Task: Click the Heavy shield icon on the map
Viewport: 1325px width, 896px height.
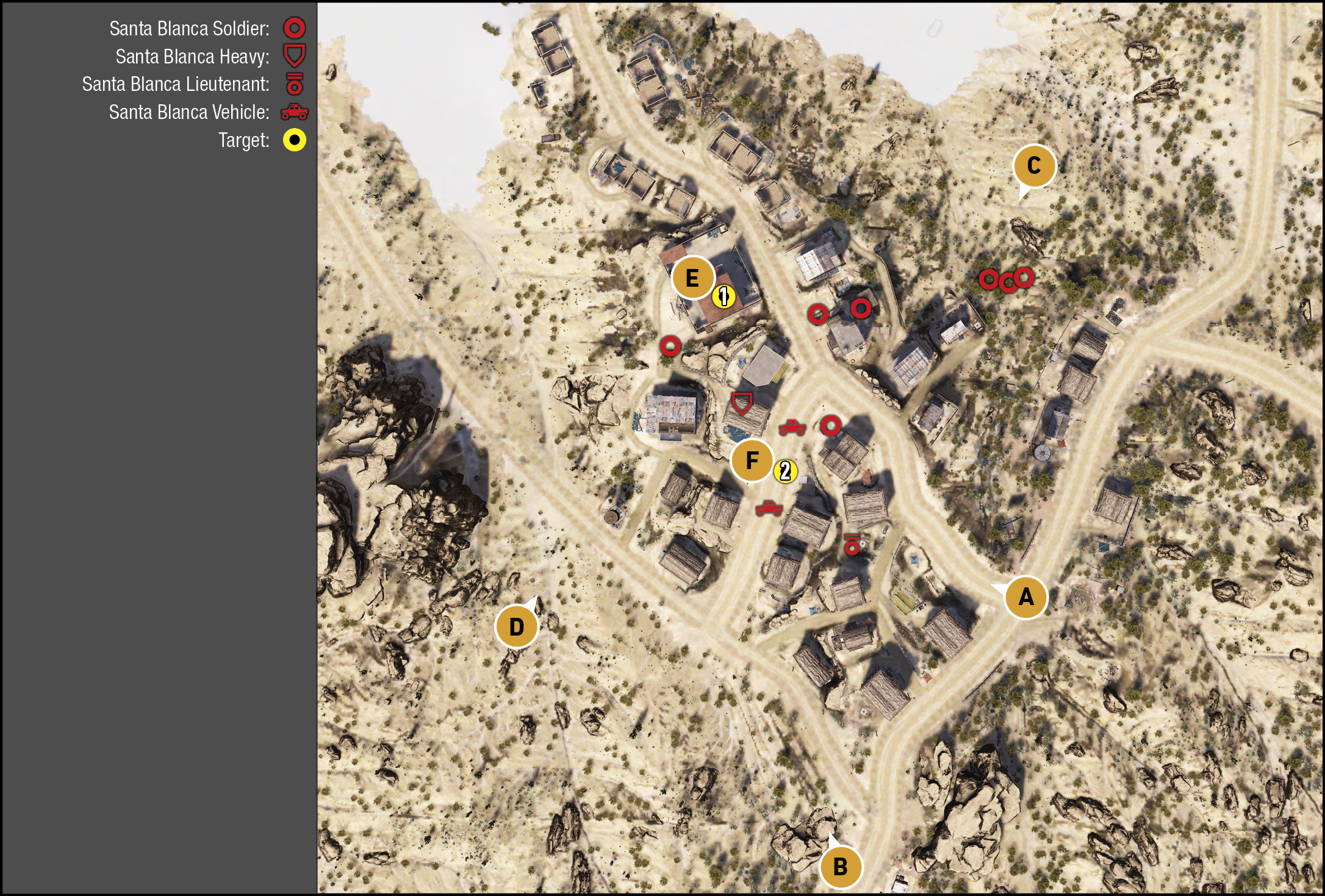Action: (x=742, y=403)
